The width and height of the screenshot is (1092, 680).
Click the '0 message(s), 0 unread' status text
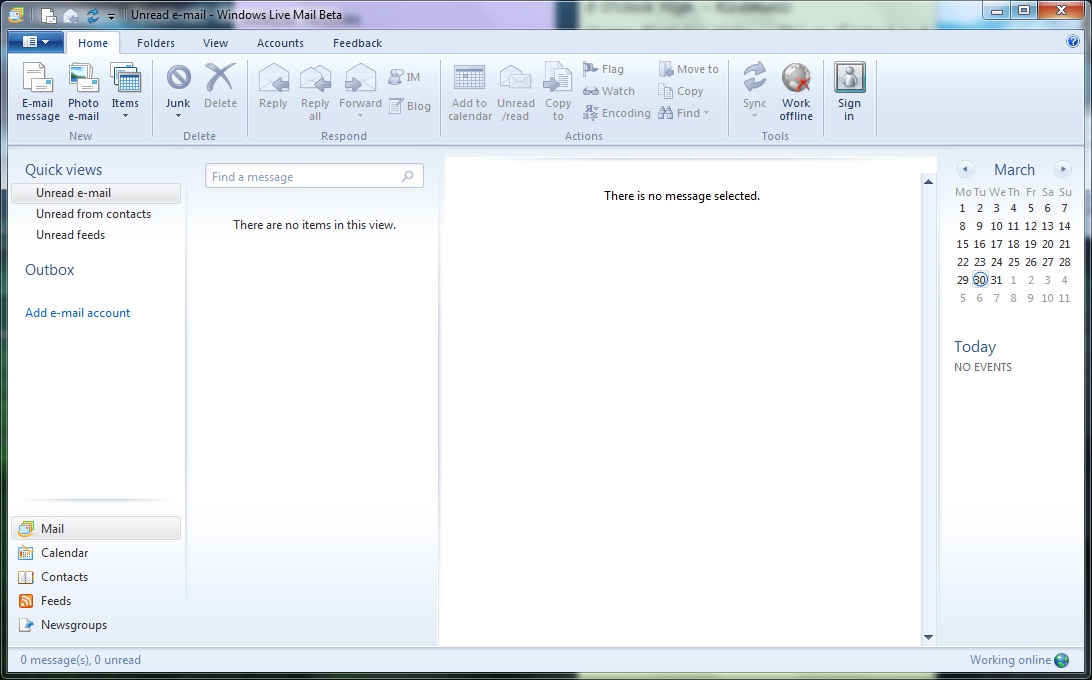pyautogui.click(x=81, y=660)
